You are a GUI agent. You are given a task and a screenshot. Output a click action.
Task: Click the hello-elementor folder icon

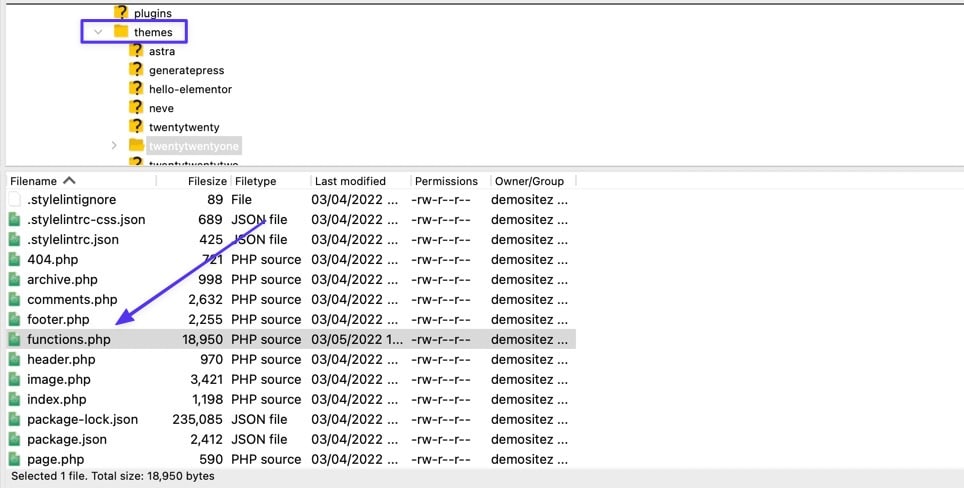point(136,89)
